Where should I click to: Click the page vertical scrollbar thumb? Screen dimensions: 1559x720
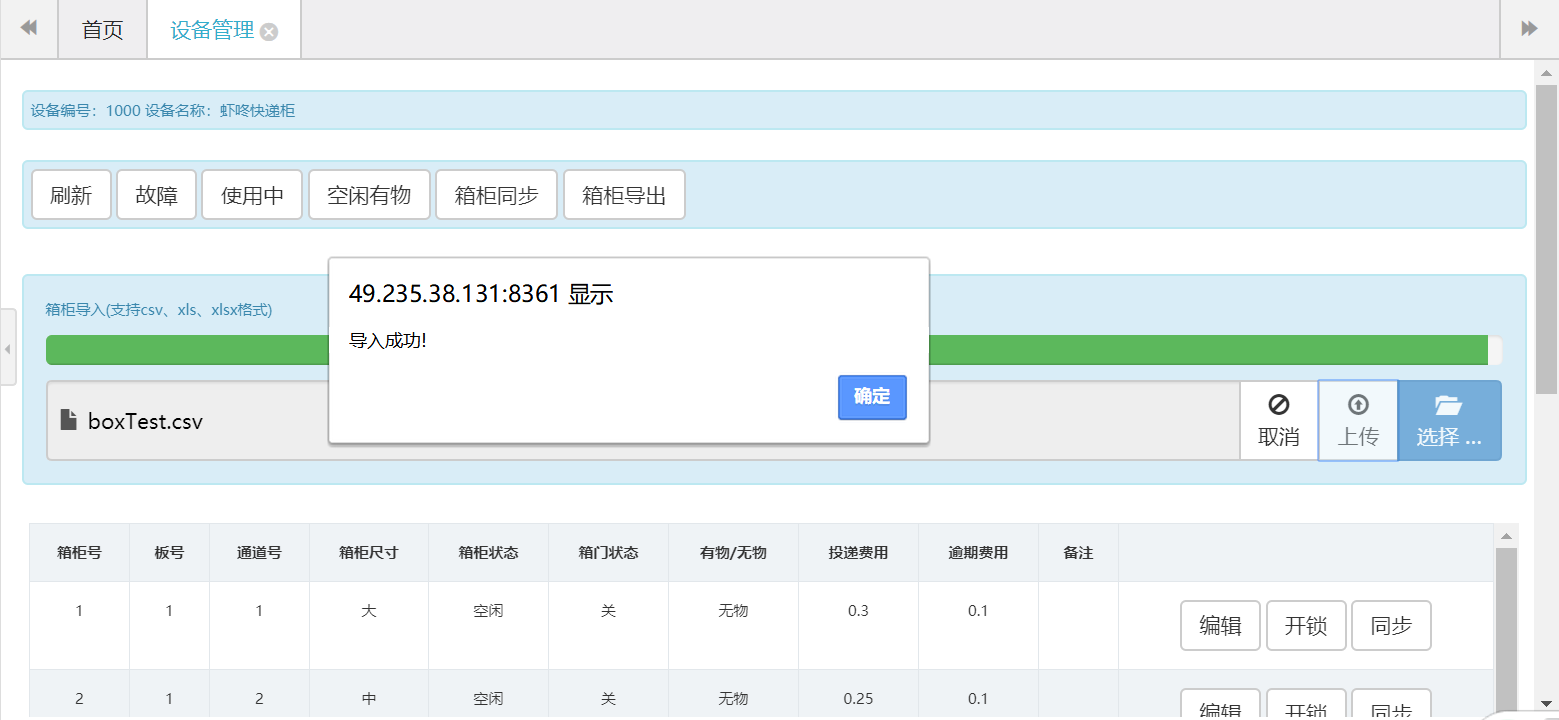pyautogui.click(x=1546, y=239)
